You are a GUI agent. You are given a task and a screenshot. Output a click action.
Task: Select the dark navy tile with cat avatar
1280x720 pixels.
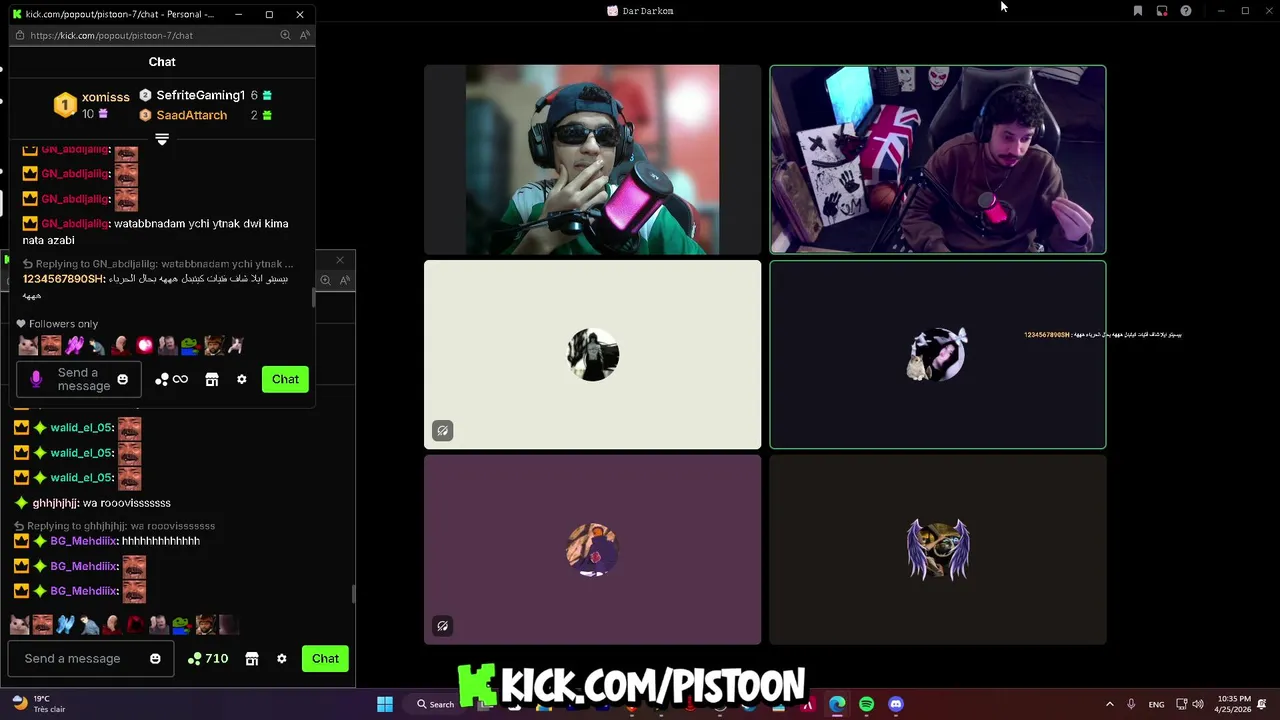[938, 355]
